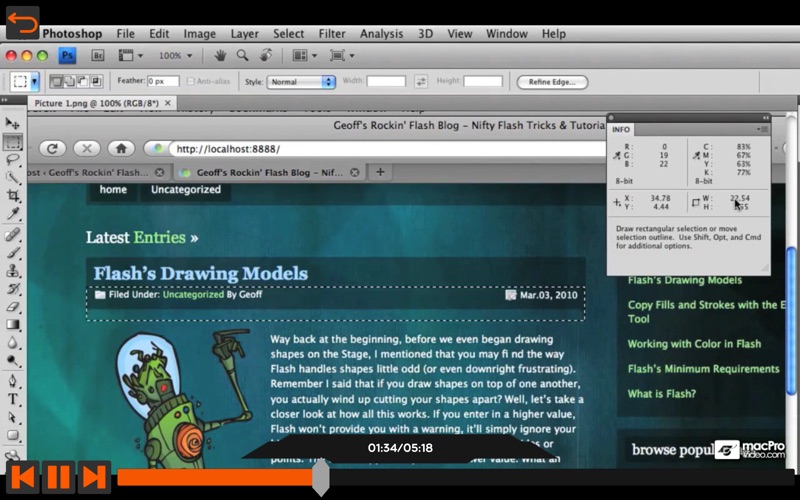The width and height of the screenshot is (800, 500).
Task: Click the video progress slider handle
Action: pos(320,477)
